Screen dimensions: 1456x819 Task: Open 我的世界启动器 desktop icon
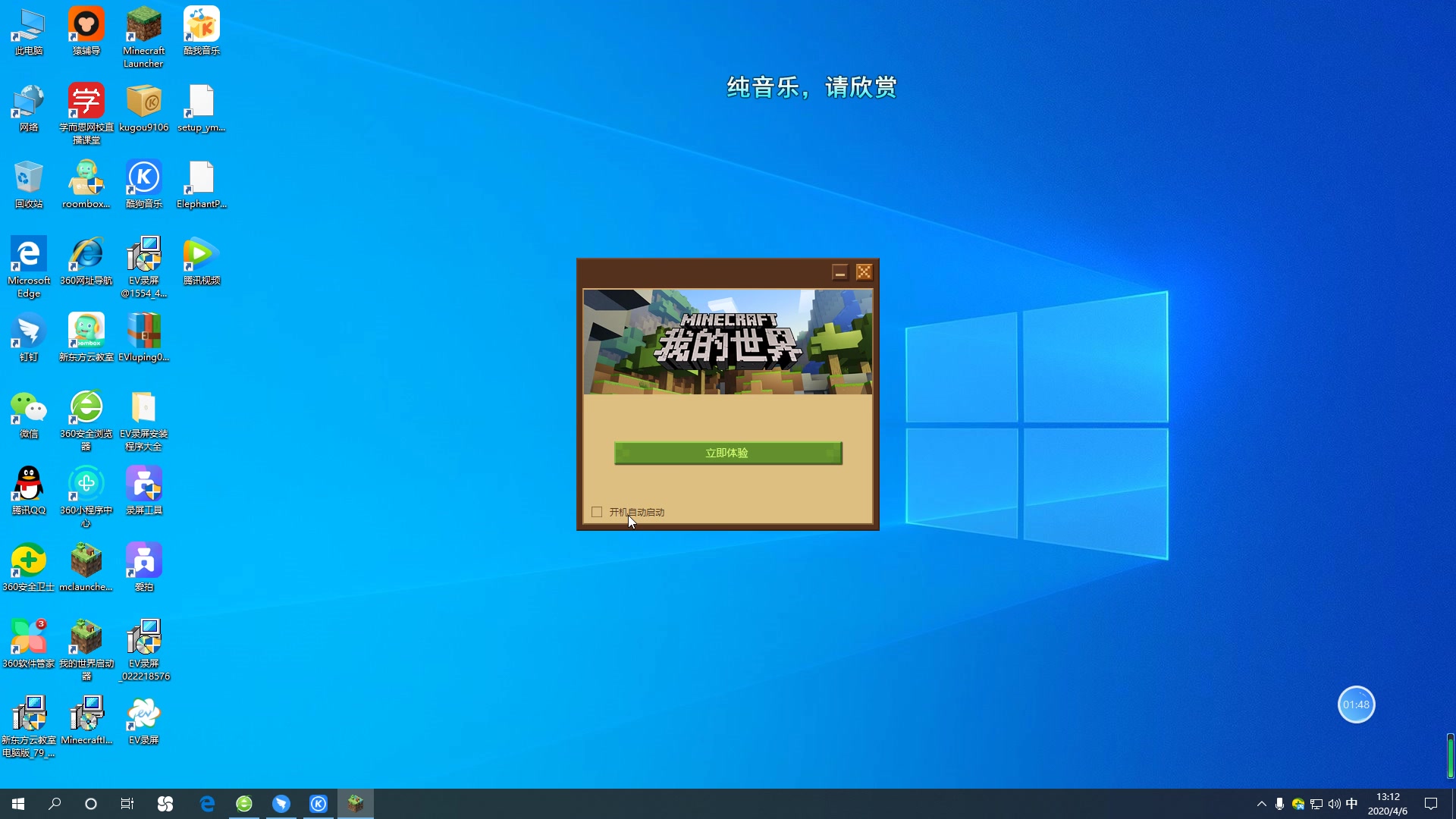point(86,651)
